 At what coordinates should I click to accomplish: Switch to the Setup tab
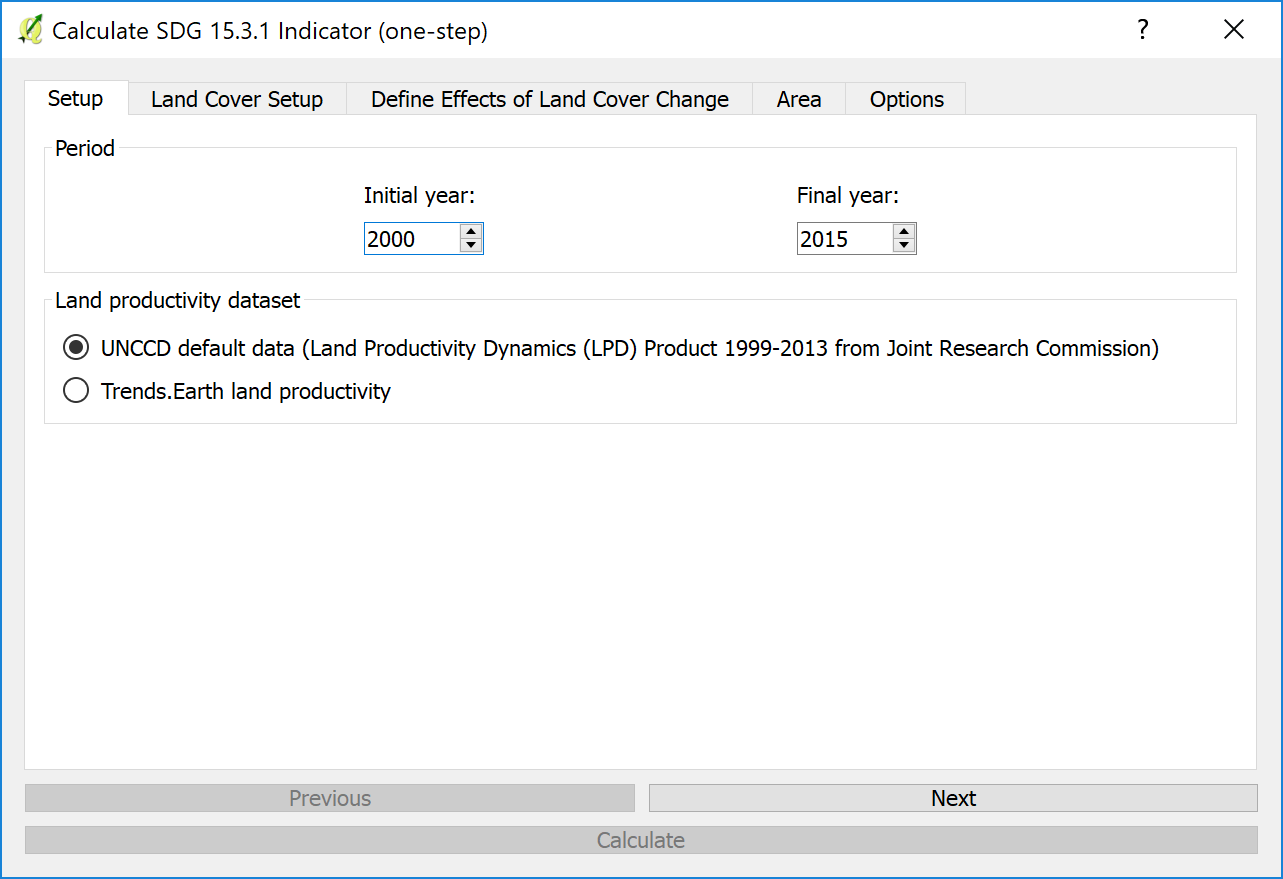[x=76, y=99]
